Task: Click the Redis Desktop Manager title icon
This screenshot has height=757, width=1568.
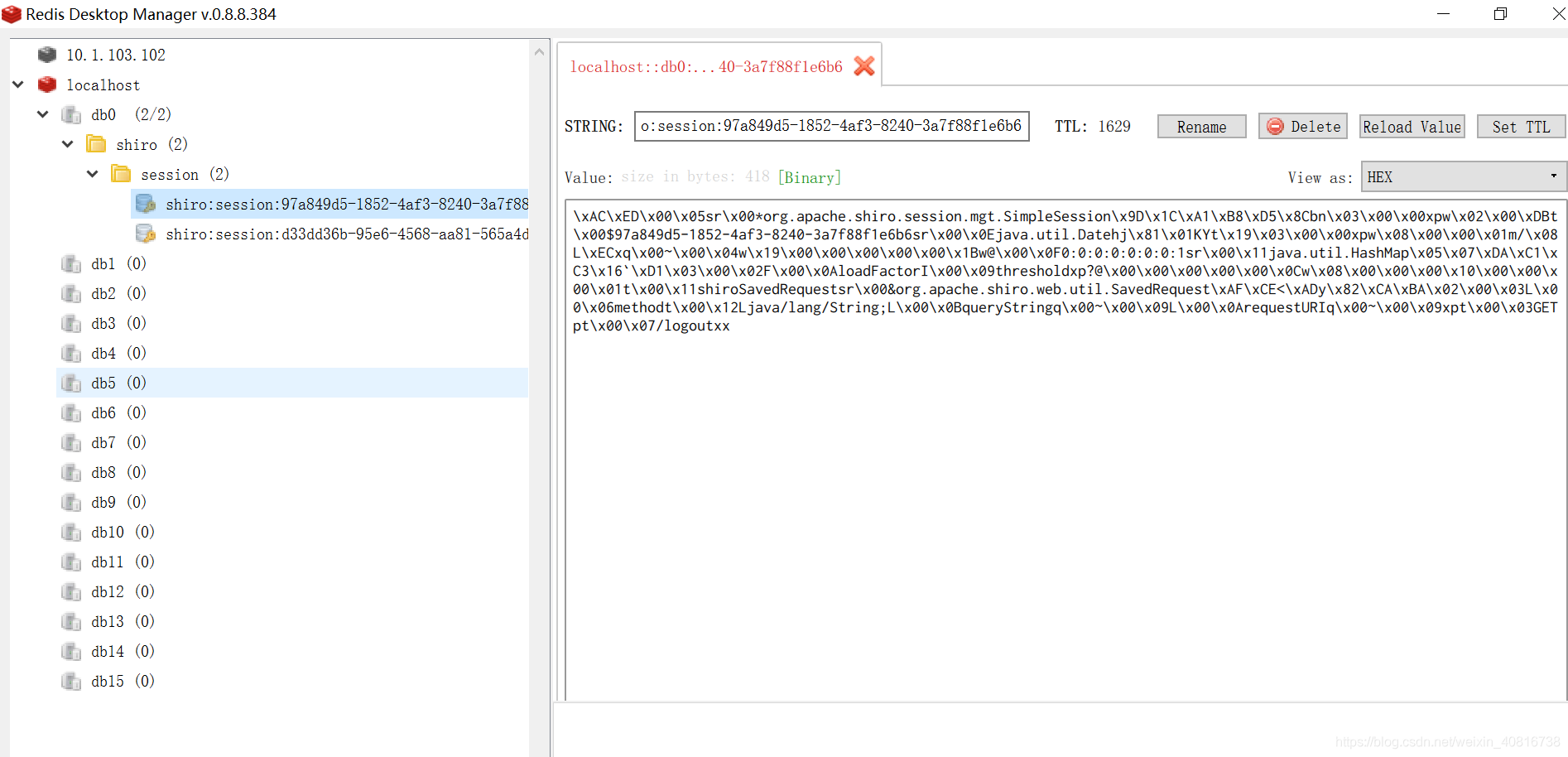Action: coord(12,14)
